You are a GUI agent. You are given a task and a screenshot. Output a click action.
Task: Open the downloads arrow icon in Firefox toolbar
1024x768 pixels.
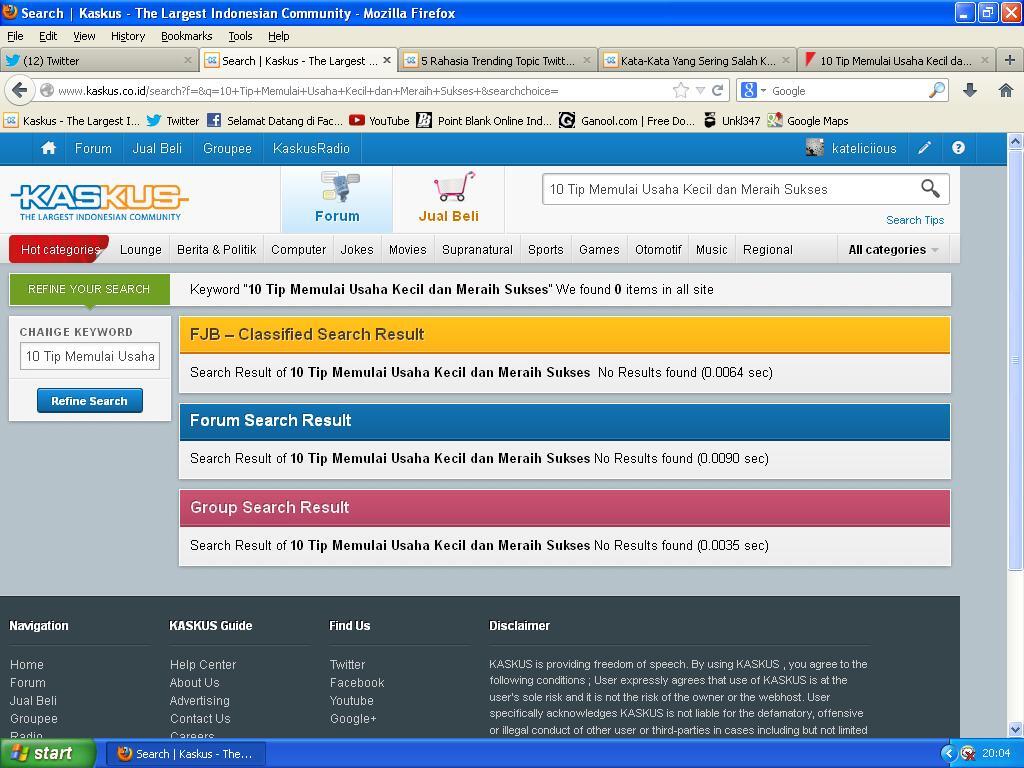coord(970,91)
